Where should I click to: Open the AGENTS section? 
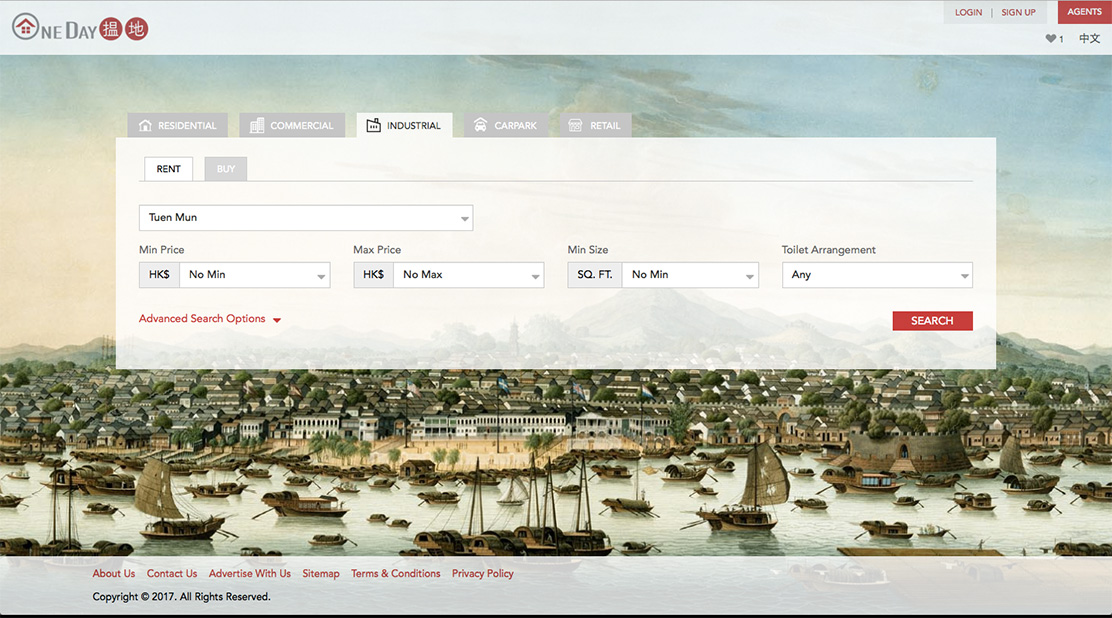tap(1084, 11)
